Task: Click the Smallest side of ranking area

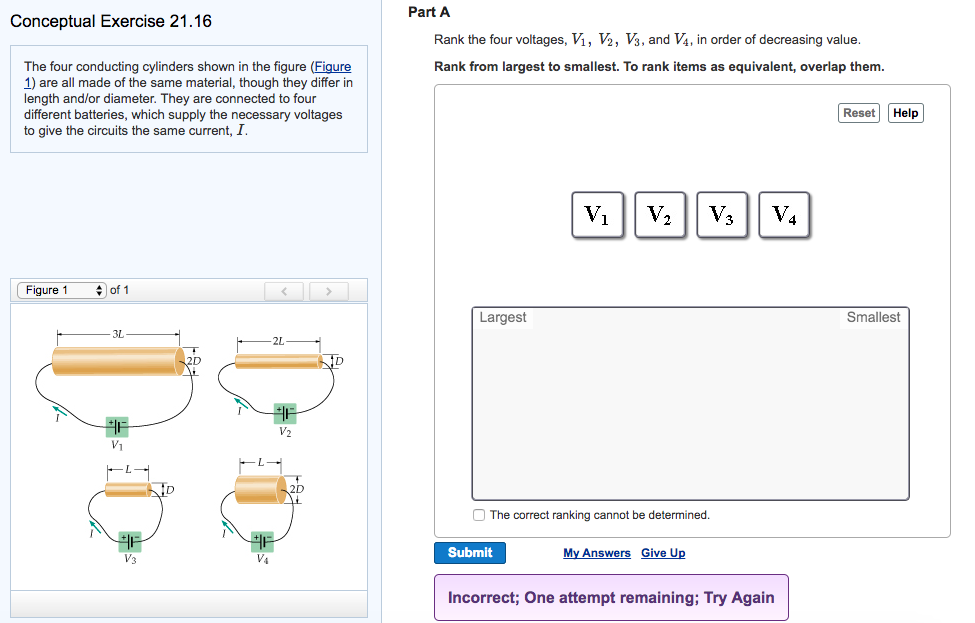Action: point(873,317)
